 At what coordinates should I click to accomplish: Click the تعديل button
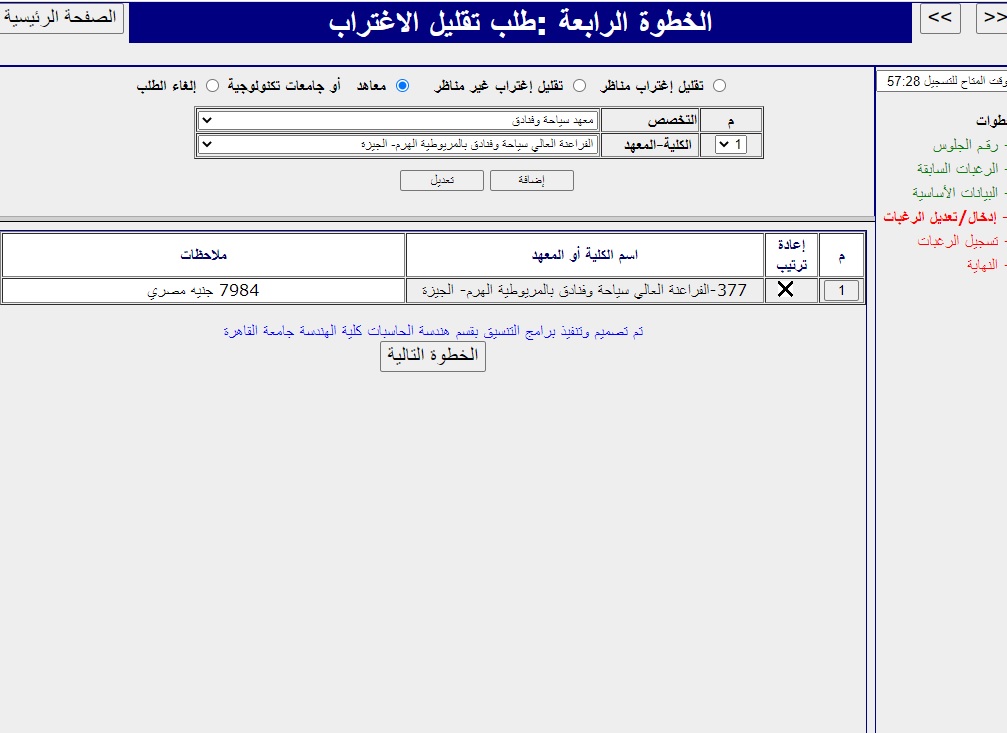pos(442,181)
